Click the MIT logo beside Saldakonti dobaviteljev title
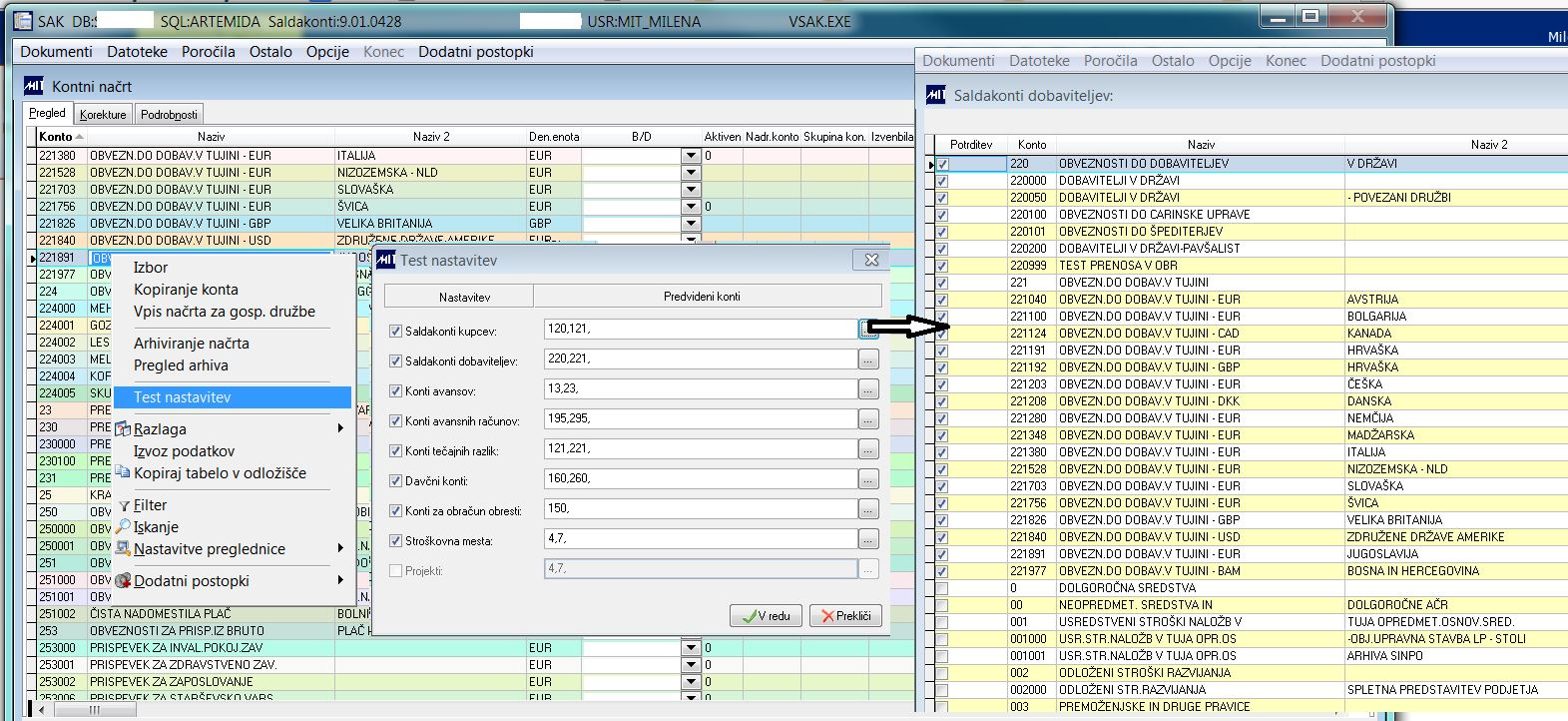Image resolution: width=1568 pixels, height=721 pixels. [936, 96]
